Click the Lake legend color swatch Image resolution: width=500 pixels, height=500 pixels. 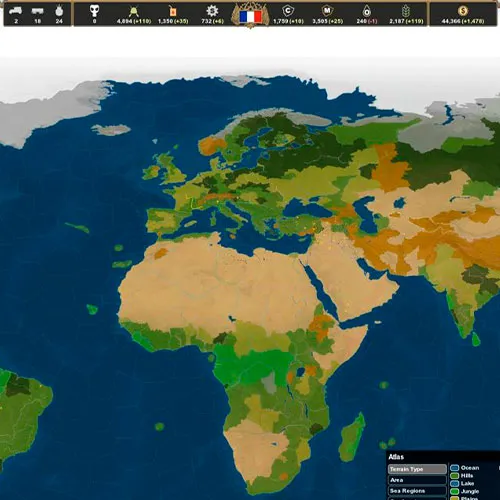[x=454, y=483]
